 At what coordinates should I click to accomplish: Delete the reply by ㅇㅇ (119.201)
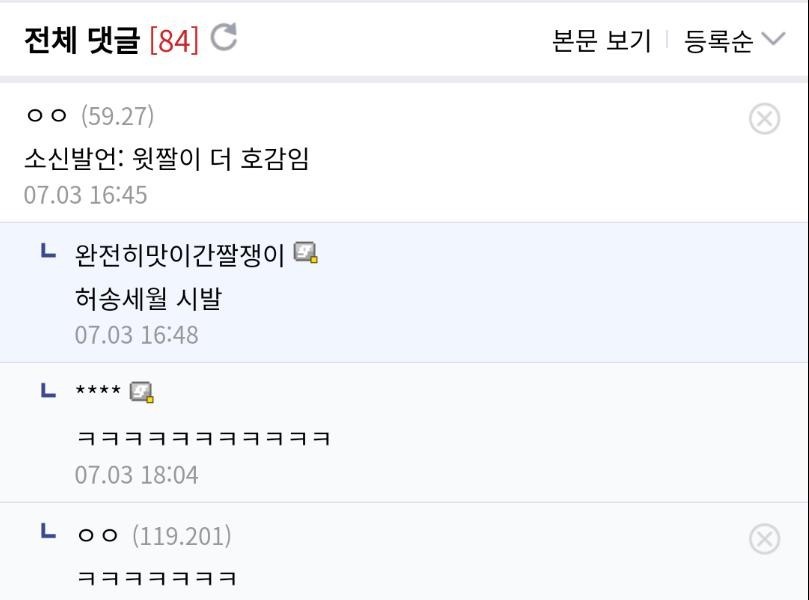coord(764,539)
